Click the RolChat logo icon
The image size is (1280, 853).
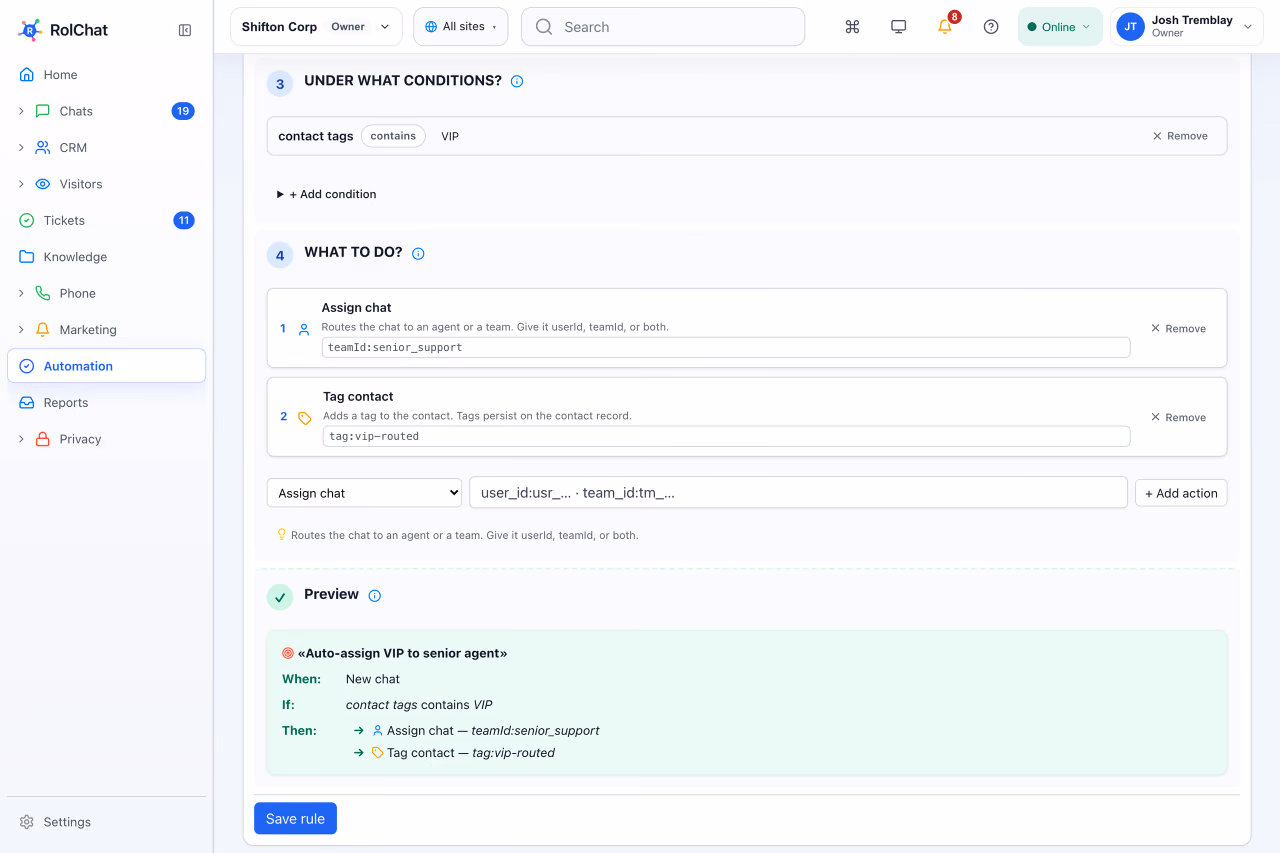tap(30, 30)
